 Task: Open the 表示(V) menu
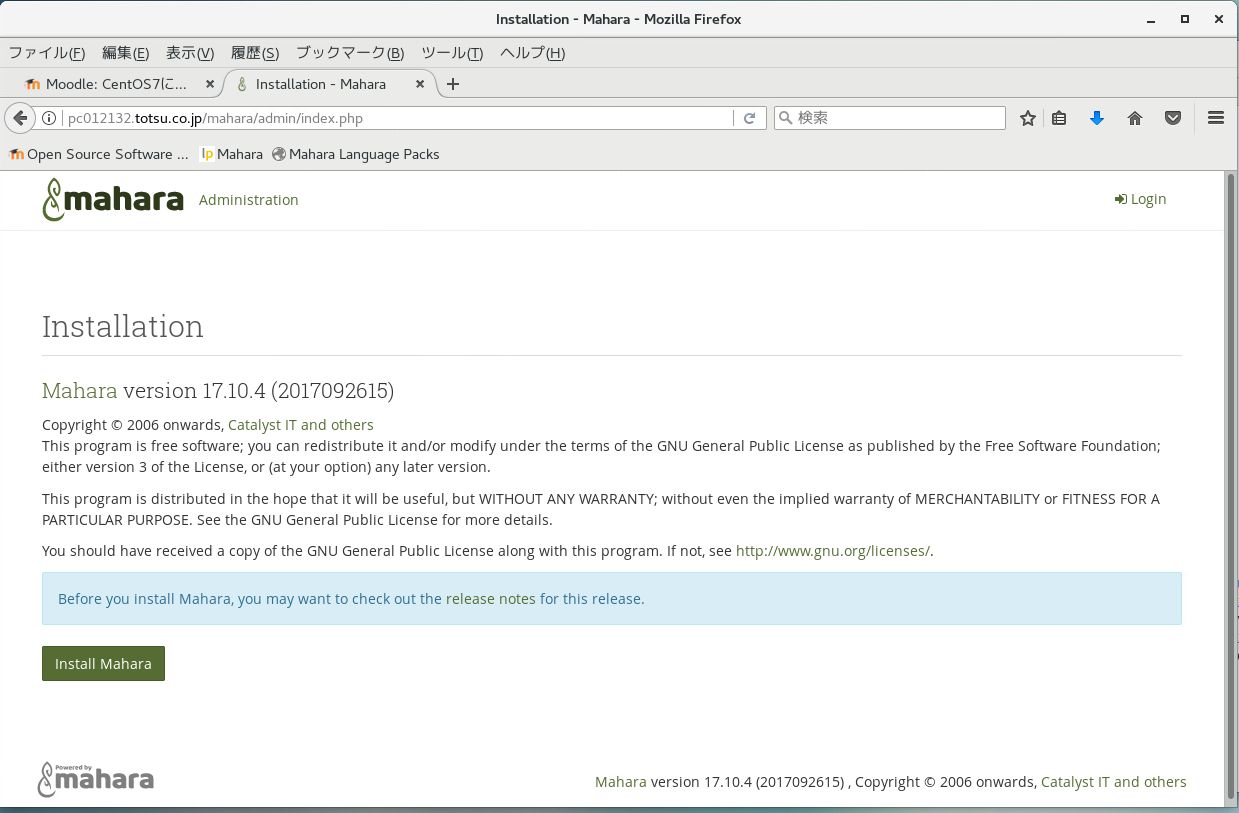click(x=190, y=53)
